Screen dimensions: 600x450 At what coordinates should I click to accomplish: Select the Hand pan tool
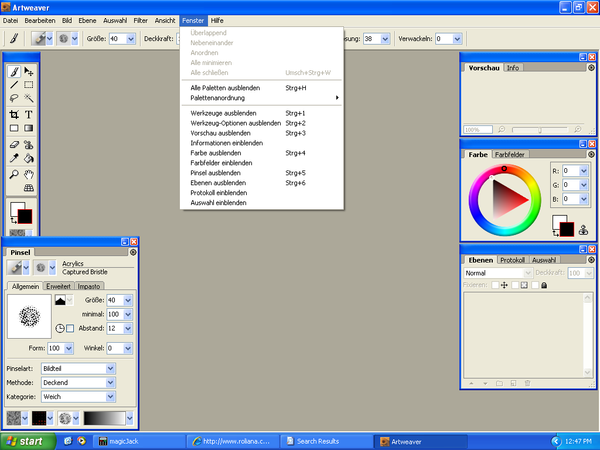pyautogui.click(x=29, y=174)
